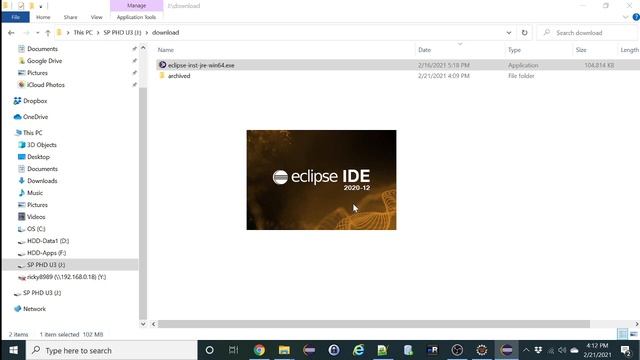Click the Manage contextual tab
Screen dimensions: 640x360
(x=136, y=6)
